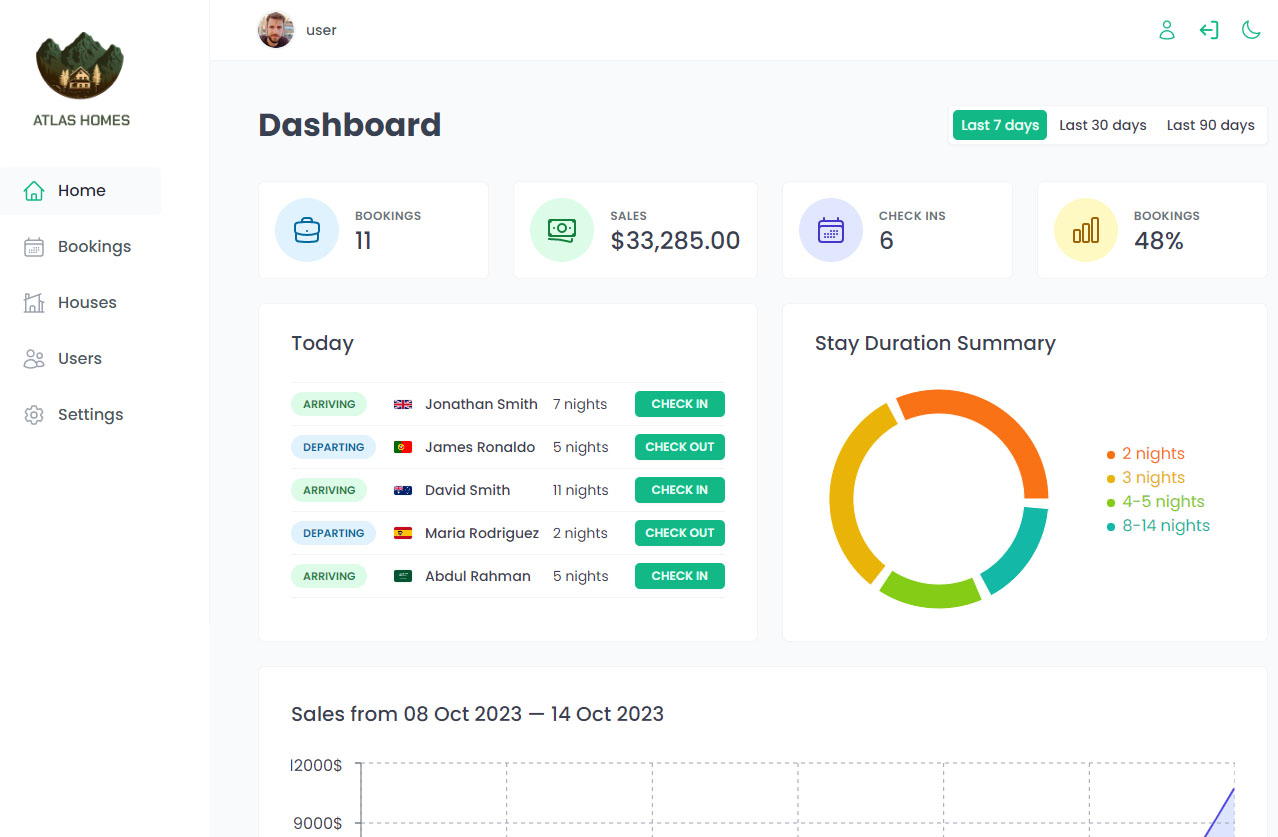Check out Maria Rodriguez
Screen dimensions: 1278x837
click(680, 533)
